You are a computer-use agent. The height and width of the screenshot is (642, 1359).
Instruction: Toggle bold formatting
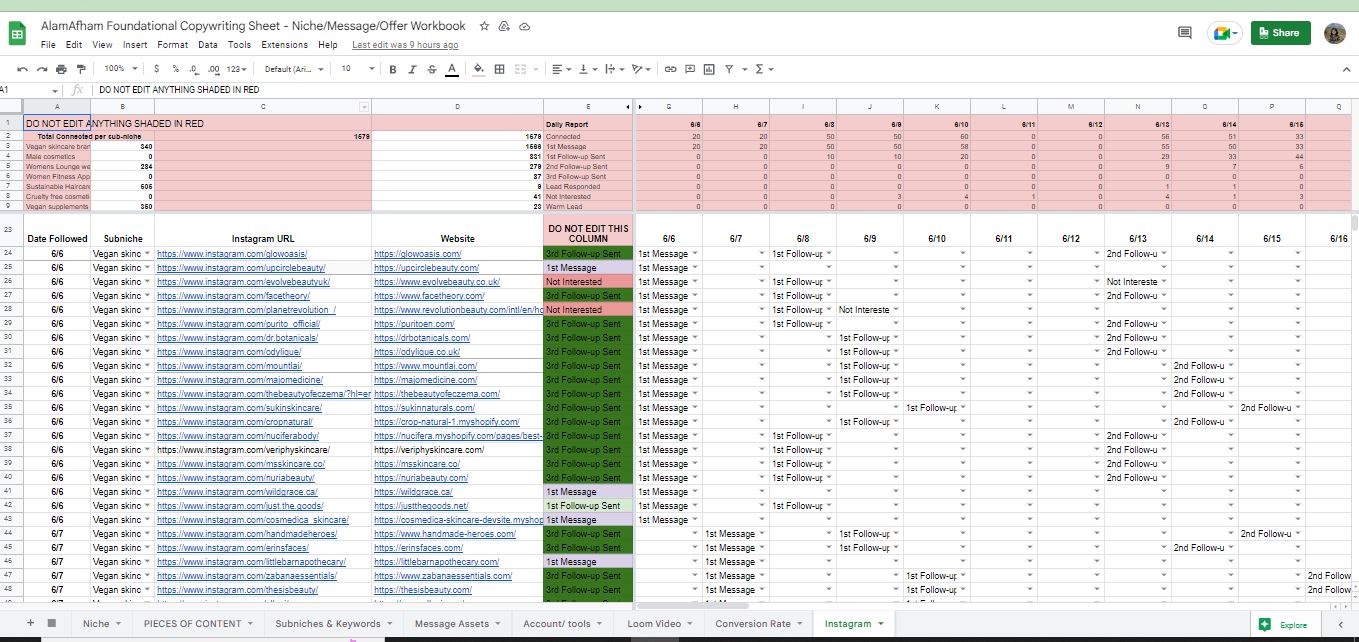(x=394, y=69)
